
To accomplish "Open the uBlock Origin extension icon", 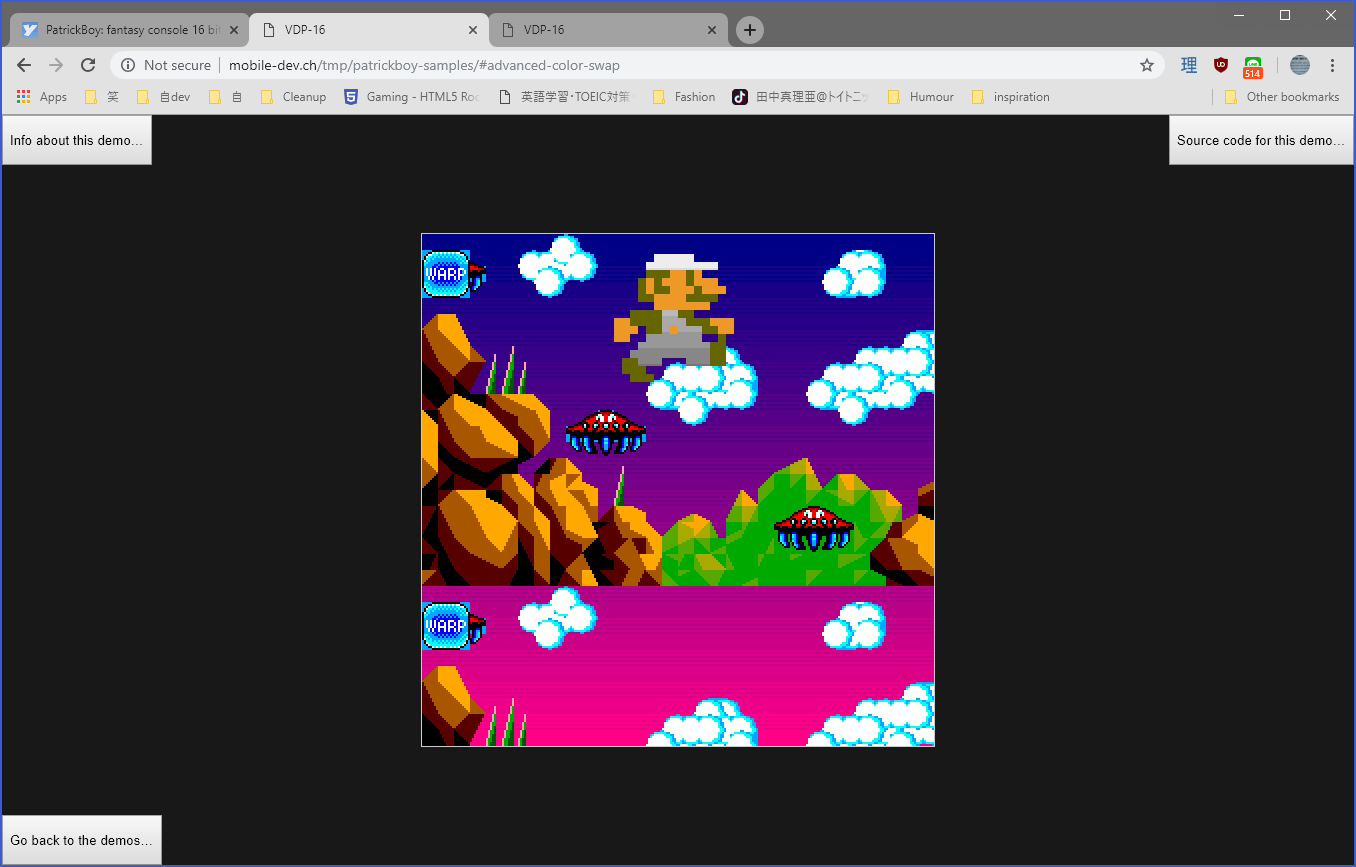I will pyautogui.click(x=1221, y=65).
